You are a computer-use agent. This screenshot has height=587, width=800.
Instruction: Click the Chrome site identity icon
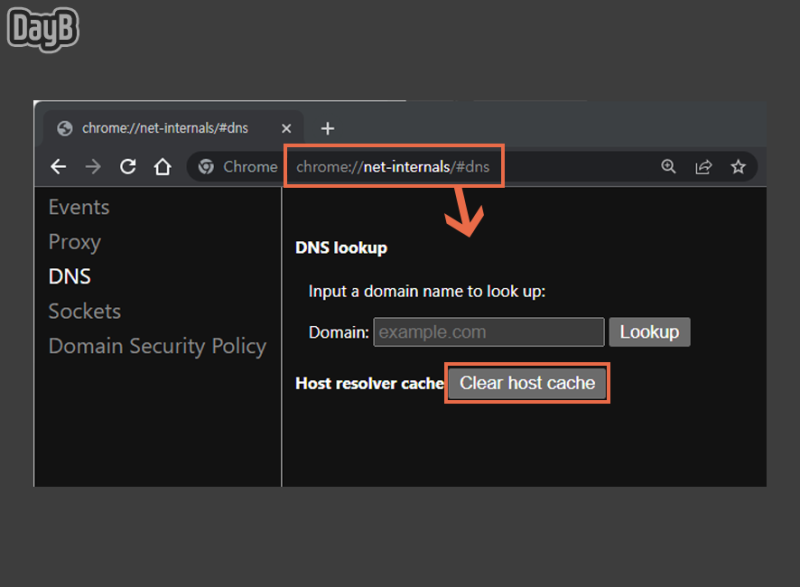pyautogui.click(x=206, y=167)
